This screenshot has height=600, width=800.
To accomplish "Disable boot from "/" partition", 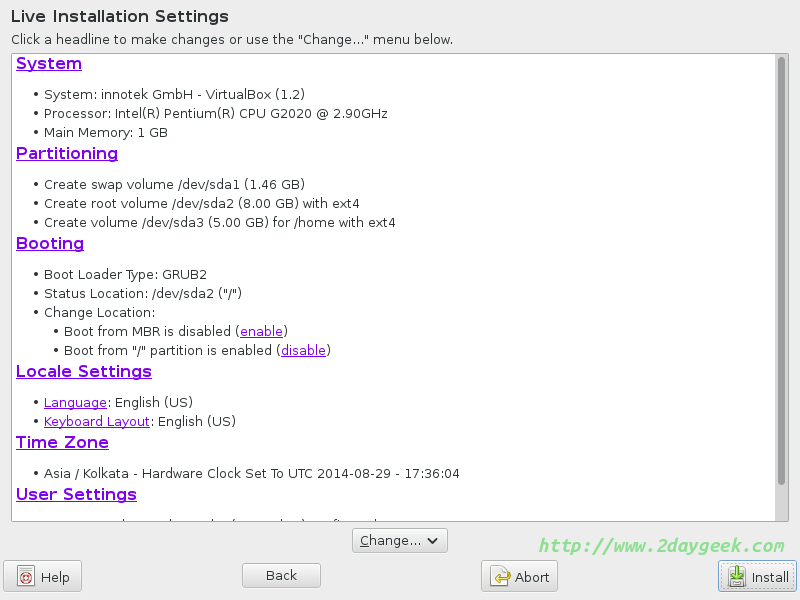I will [303, 351].
